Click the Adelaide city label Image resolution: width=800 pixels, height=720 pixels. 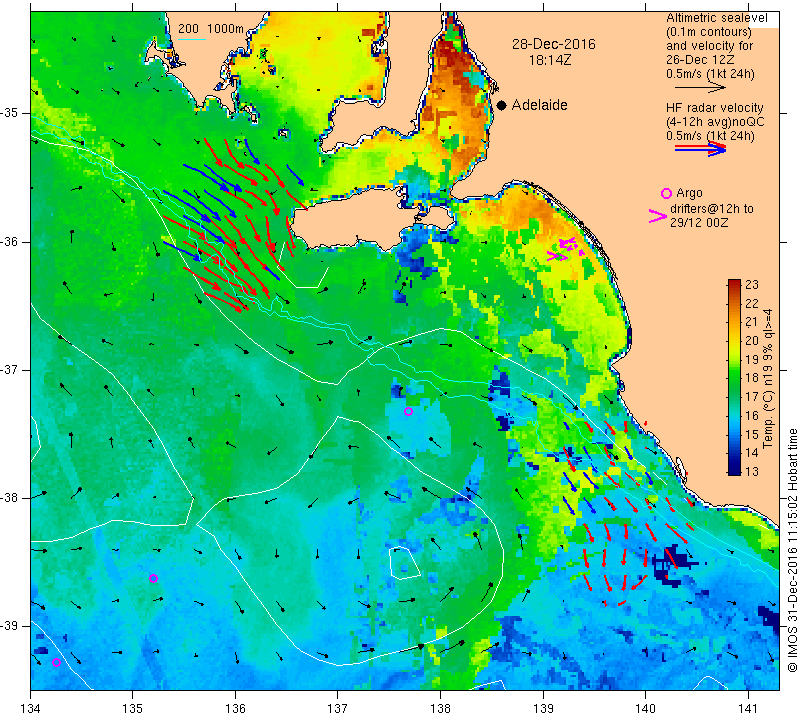click(539, 105)
